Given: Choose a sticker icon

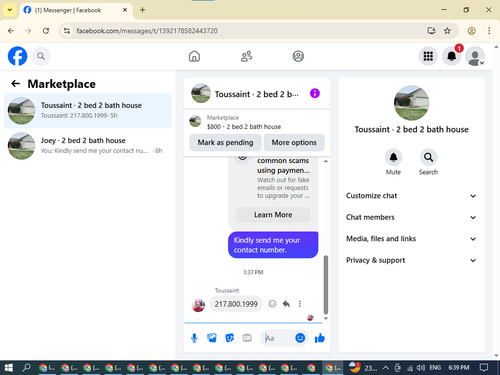Looking at the screenshot, I should [x=230, y=338].
